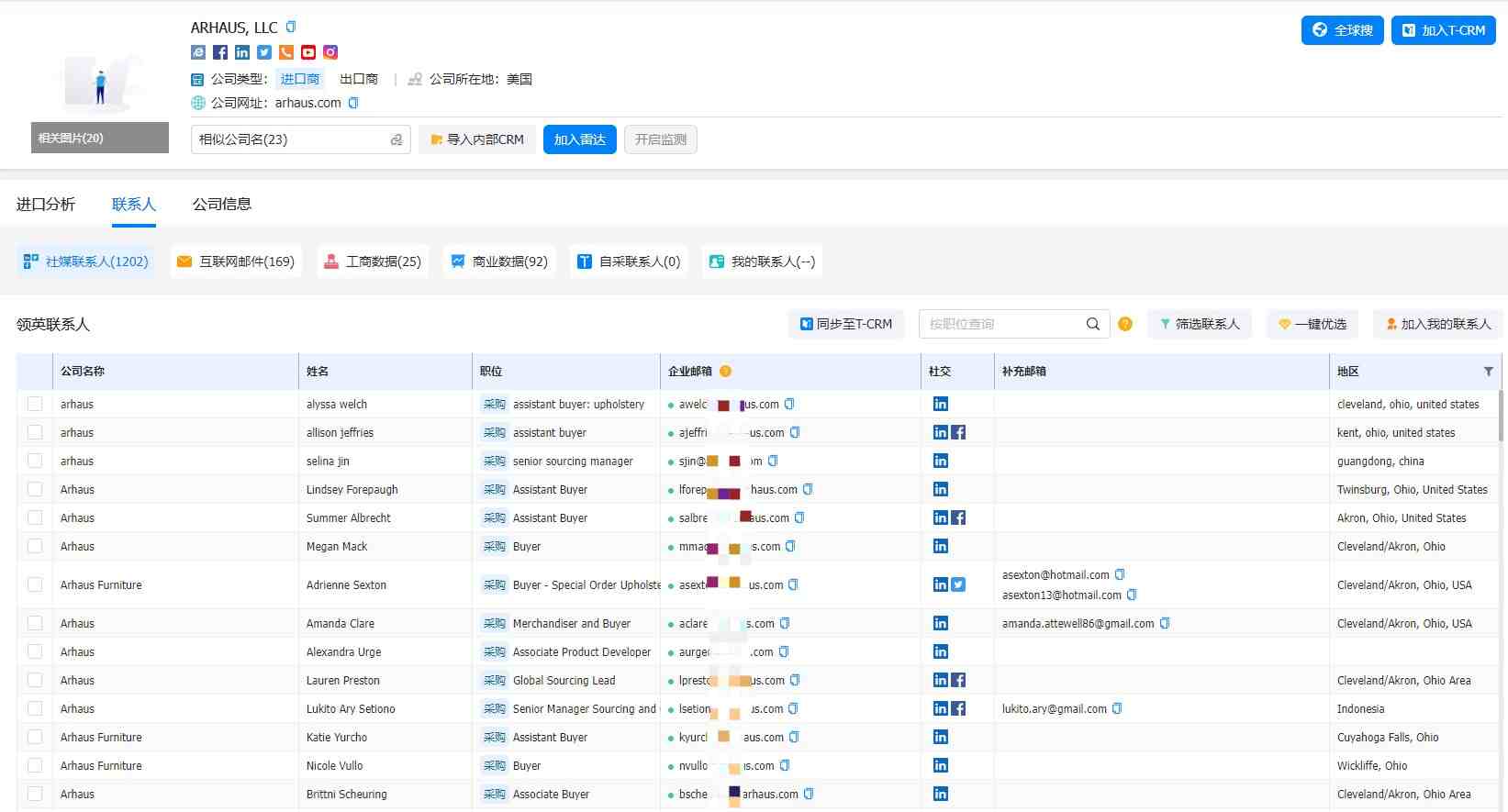
Task: Copy asexton13@hotmail.com supplementary email
Action: [x=1132, y=595]
